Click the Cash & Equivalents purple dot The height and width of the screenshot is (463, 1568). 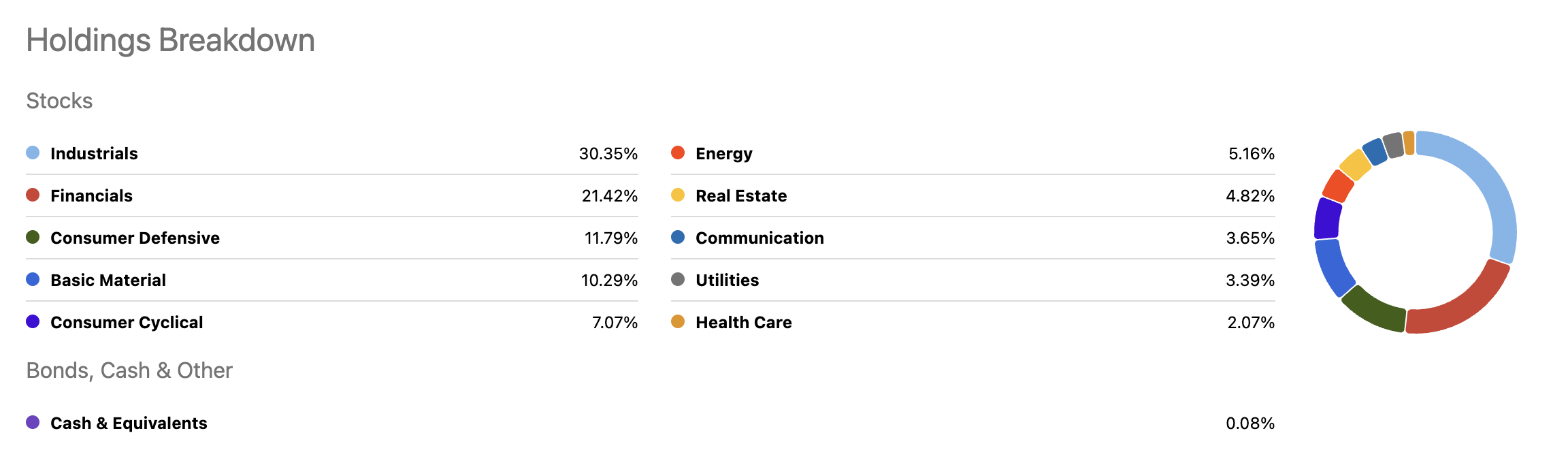coord(33,422)
